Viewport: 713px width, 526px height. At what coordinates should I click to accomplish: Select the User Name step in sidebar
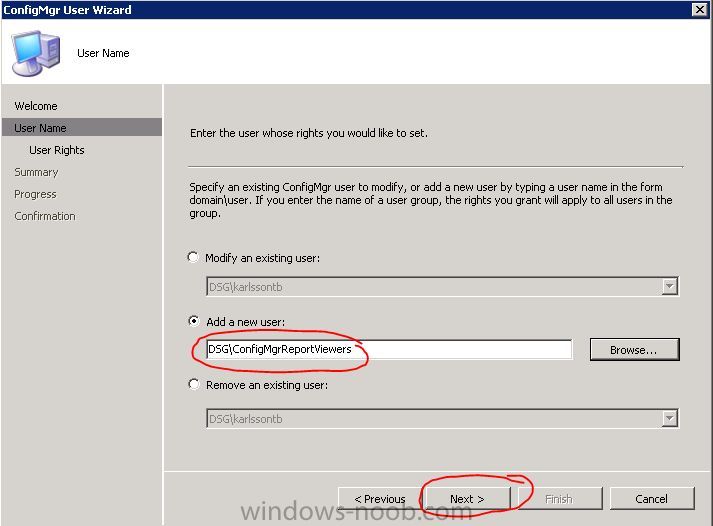82,128
